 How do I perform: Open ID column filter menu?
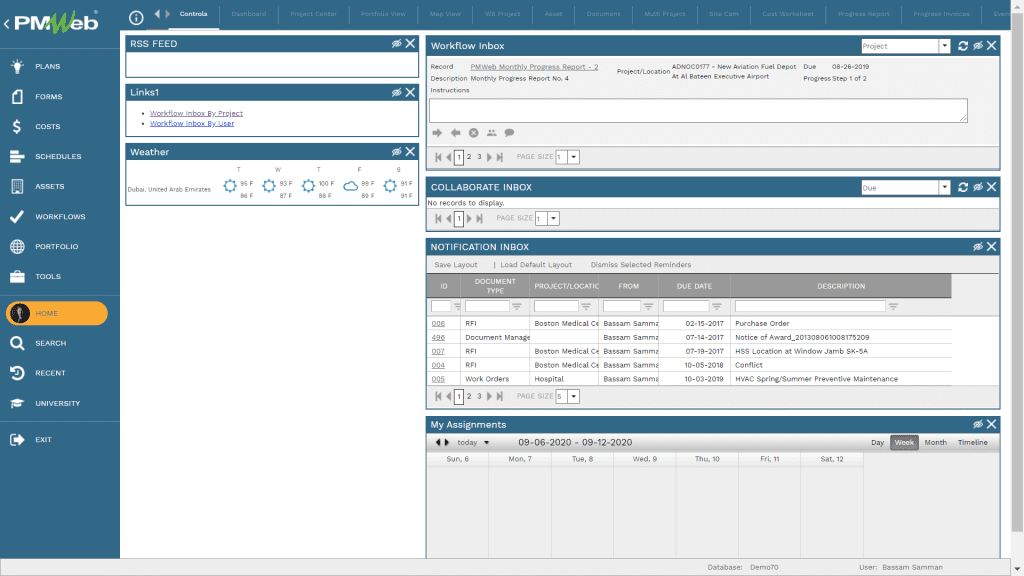click(456, 306)
